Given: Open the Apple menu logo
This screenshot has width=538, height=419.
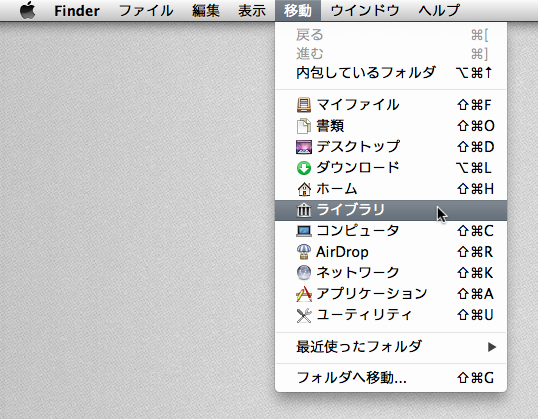Looking at the screenshot, I should click(27, 10).
